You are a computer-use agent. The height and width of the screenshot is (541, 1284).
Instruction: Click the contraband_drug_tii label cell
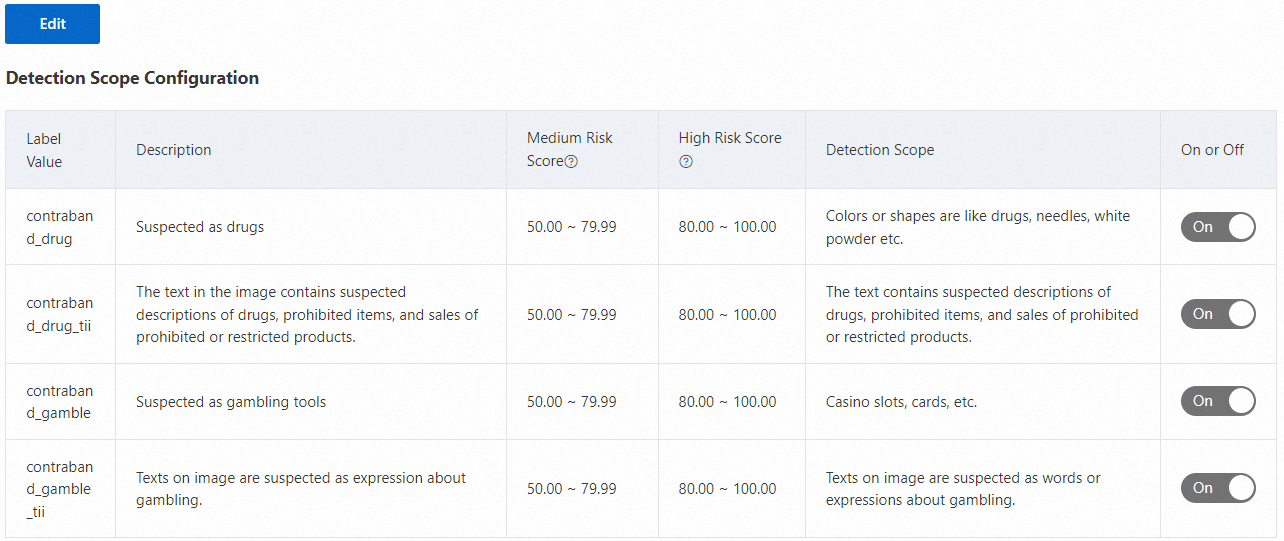[59, 314]
